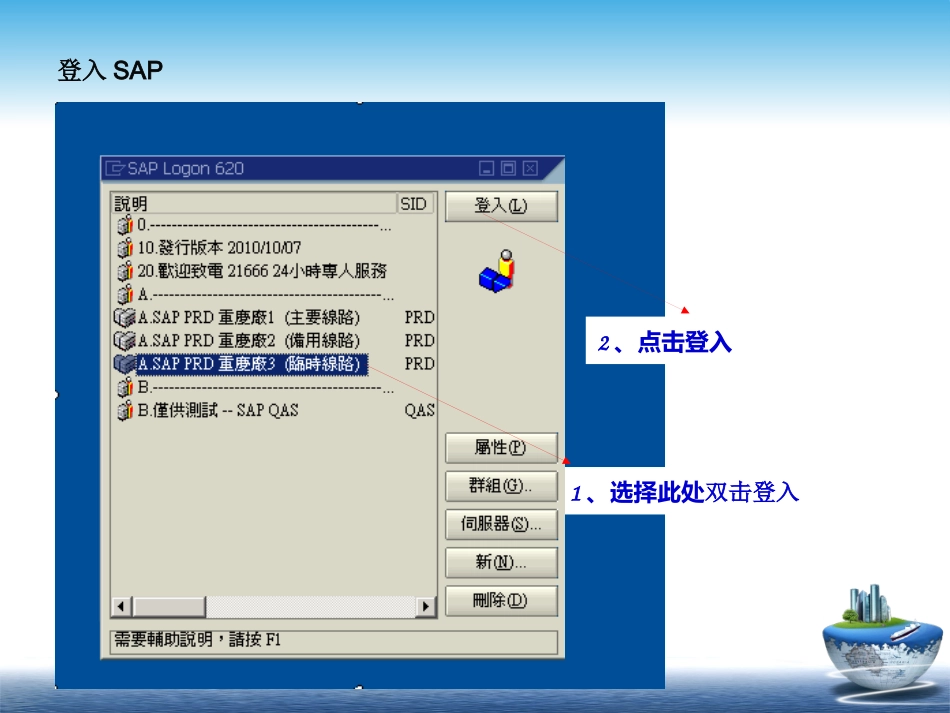The height and width of the screenshot is (713, 950).
Task: Select the 0.------ separator entry
Action: (264, 225)
